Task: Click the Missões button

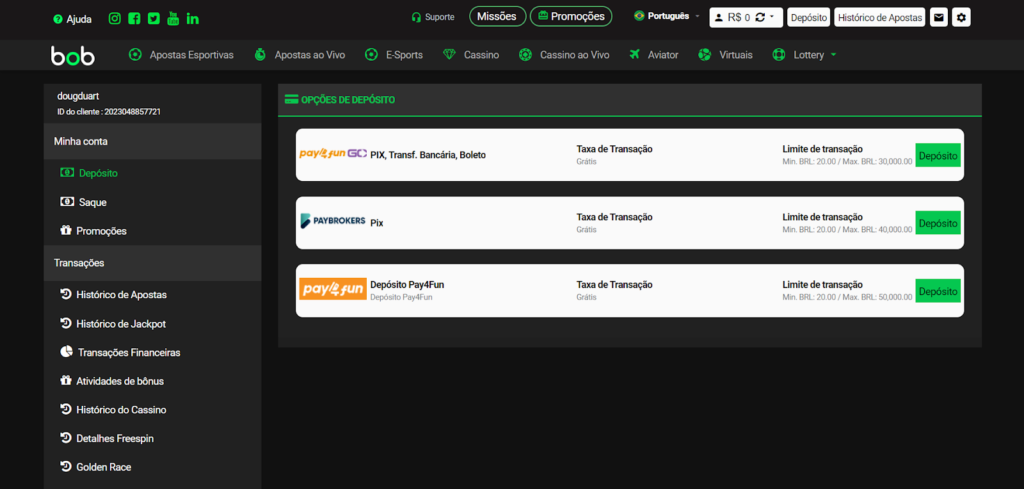Action: click(497, 16)
